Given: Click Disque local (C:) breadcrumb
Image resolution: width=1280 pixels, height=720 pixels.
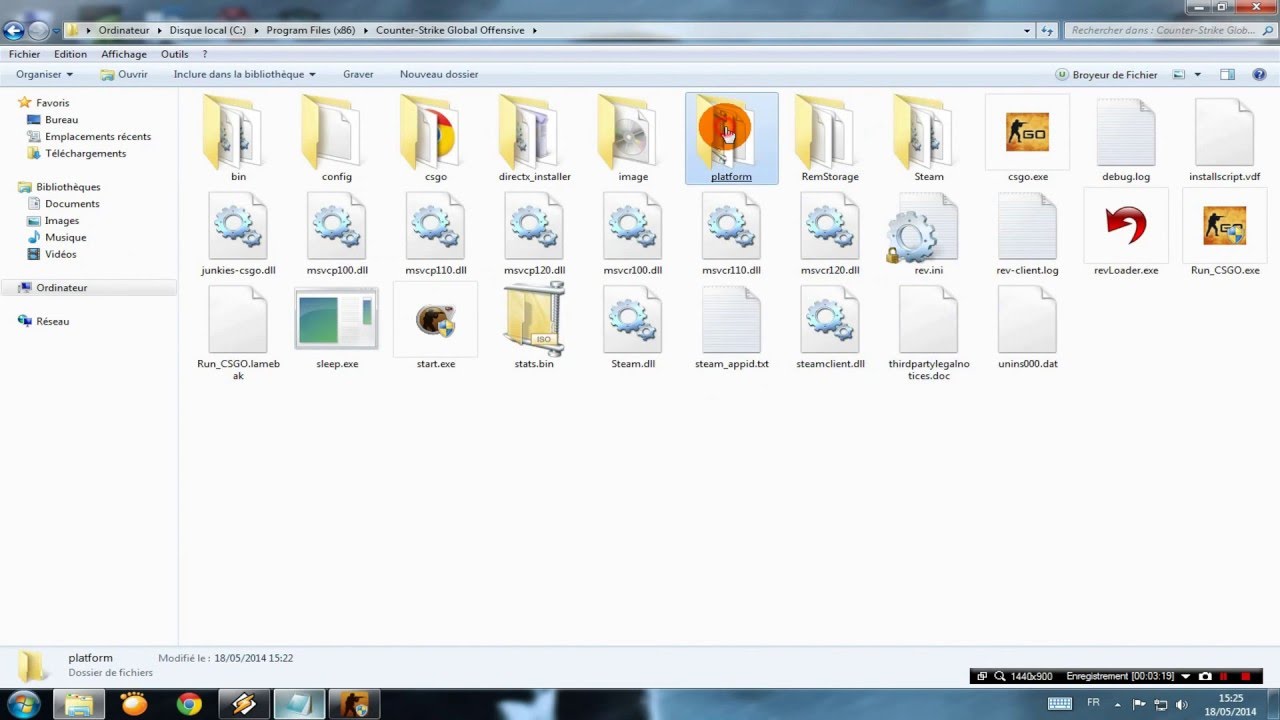Looking at the screenshot, I should click(207, 30).
